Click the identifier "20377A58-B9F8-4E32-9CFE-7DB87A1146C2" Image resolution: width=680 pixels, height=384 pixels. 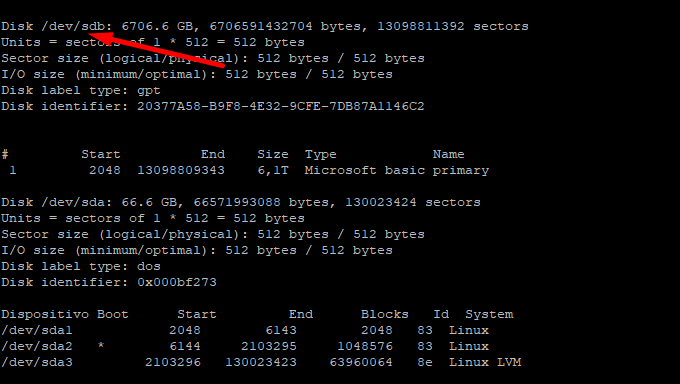[x=281, y=106]
